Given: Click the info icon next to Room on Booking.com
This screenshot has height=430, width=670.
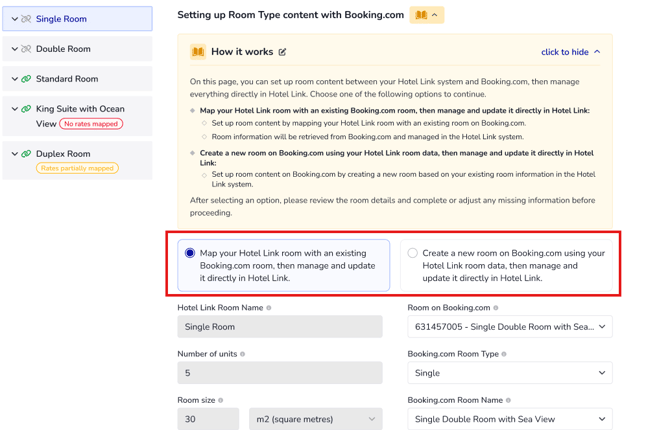Looking at the screenshot, I should click(x=496, y=308).
